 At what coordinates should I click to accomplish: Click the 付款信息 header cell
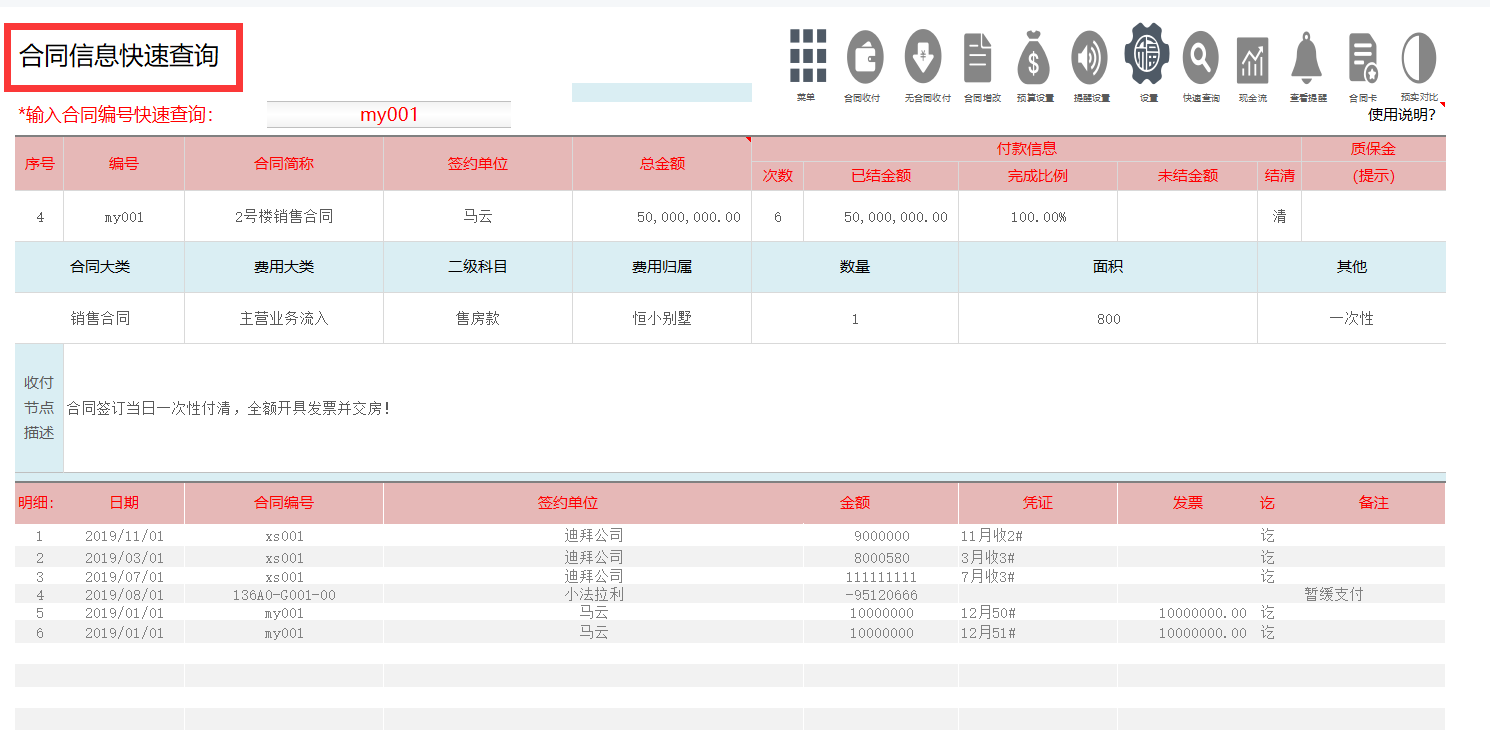pyautogui.click(x=1027, y=149)
